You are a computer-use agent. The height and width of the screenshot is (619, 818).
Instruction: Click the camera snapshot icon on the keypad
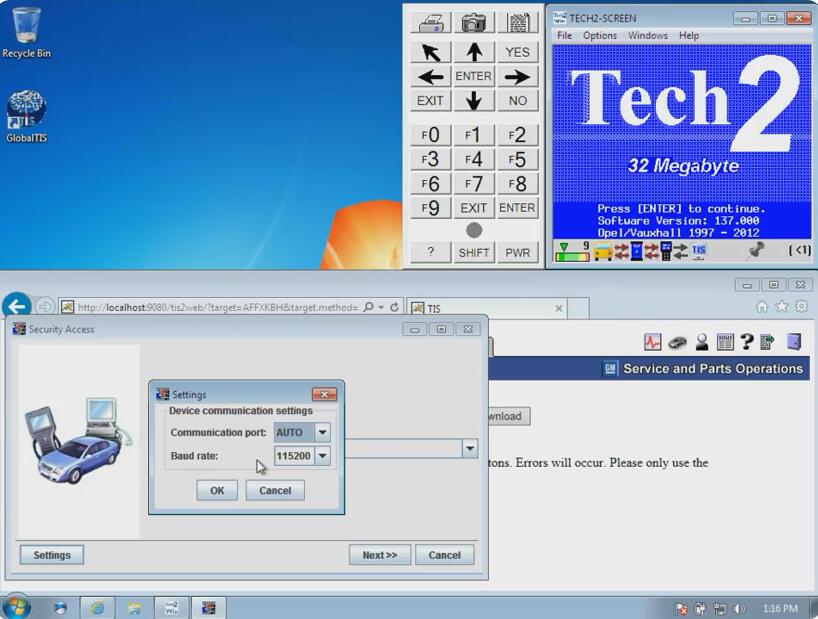[474, 23]
